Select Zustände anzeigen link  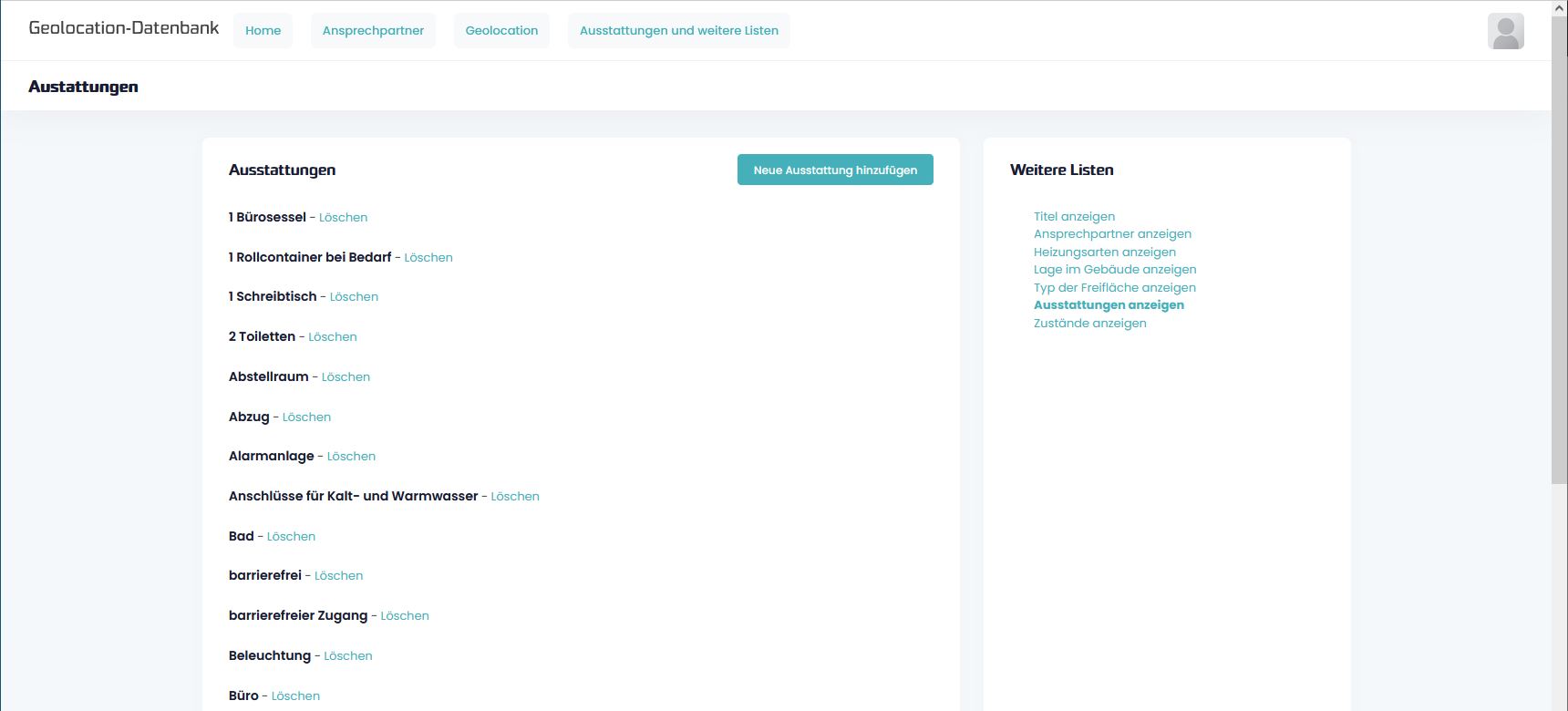coord(1089,324)
